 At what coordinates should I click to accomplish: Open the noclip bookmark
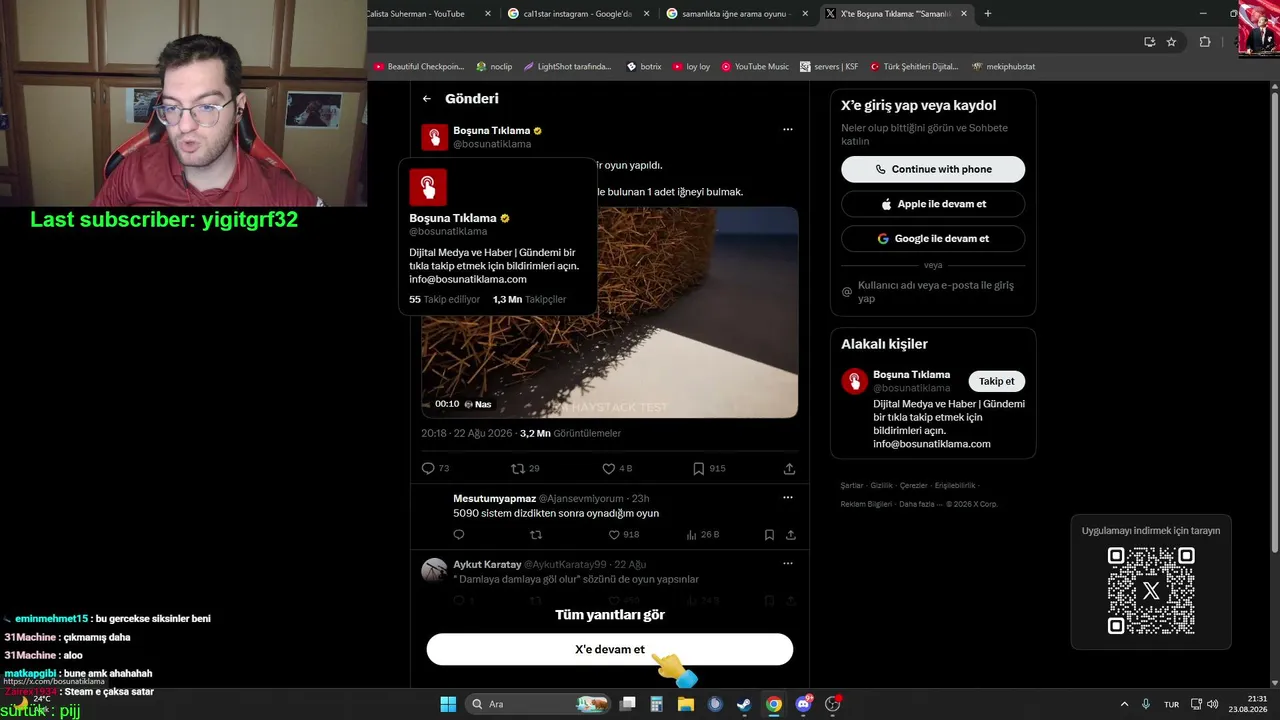(x=494, y=67)
